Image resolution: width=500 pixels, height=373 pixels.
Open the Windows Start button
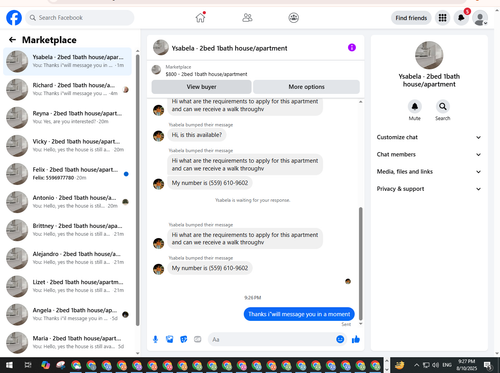[x=9, y=365]
